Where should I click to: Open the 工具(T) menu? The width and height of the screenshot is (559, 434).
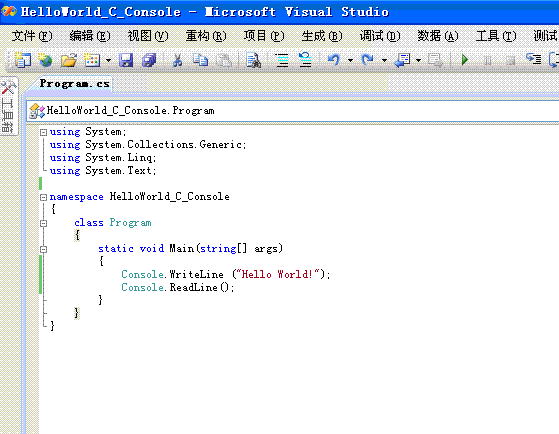click(496, 36)
